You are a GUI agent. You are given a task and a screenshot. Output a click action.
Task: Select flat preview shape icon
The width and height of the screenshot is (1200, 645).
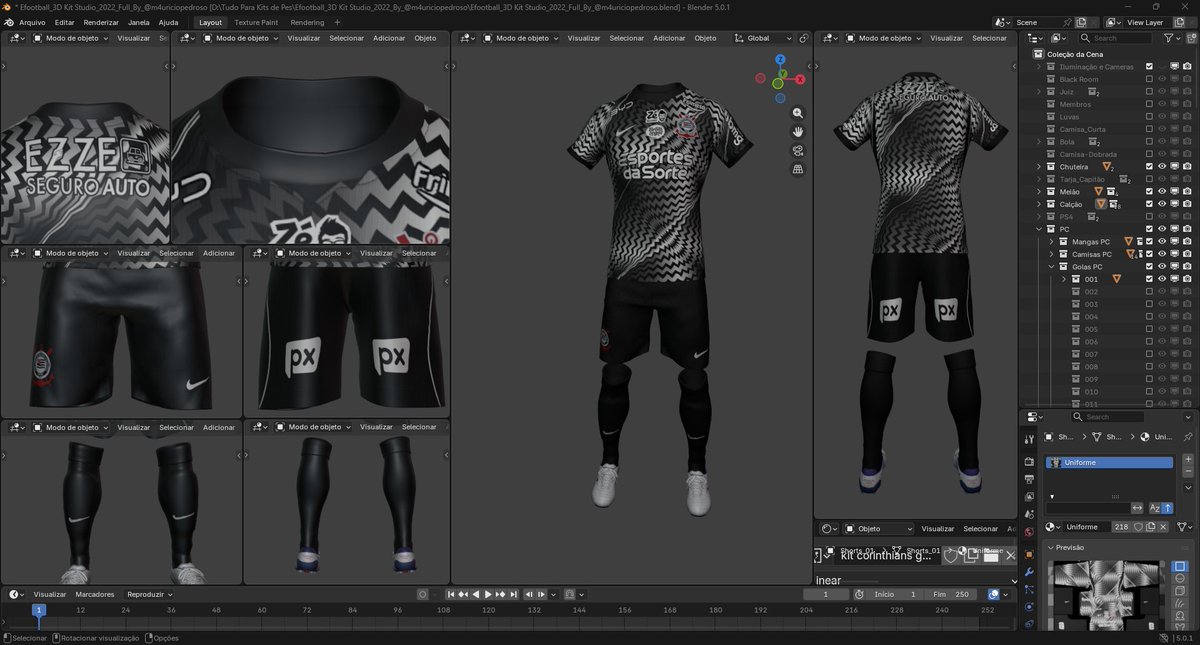pos(1180,566)
